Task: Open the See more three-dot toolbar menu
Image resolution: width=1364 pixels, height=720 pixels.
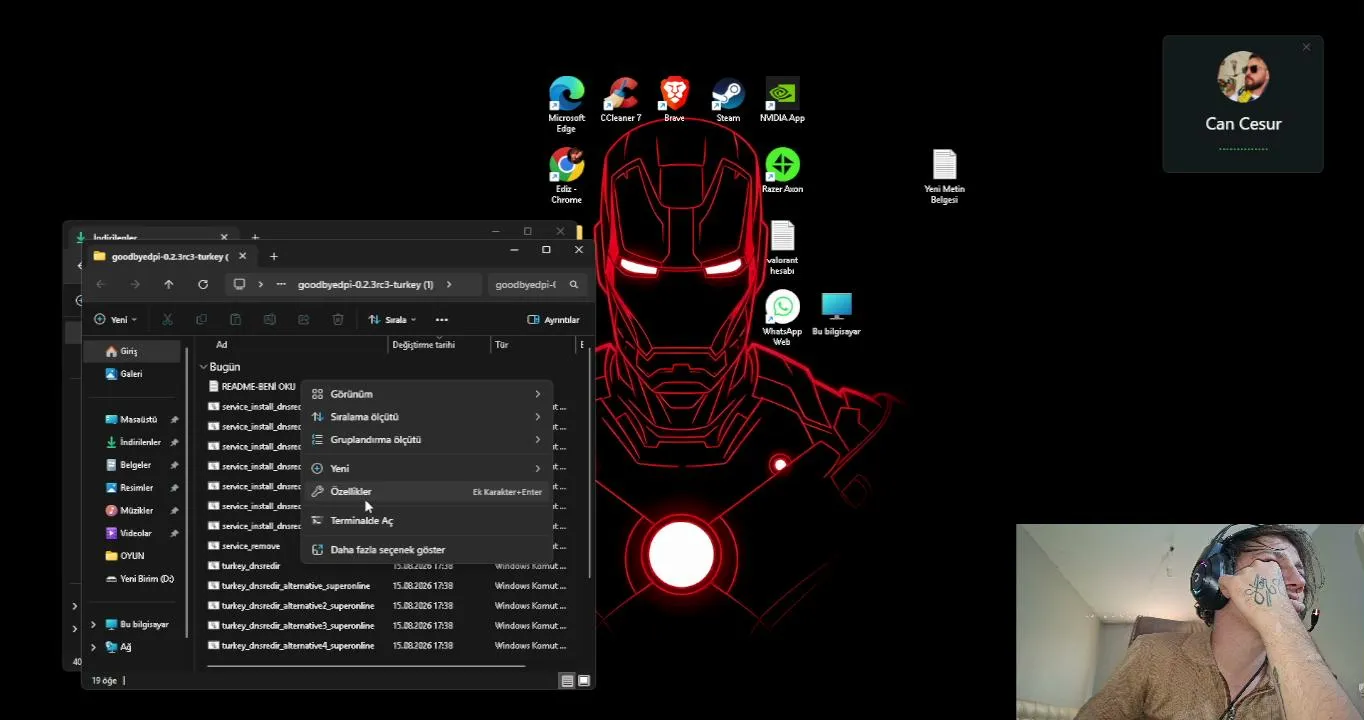Action: pos(442,320)
